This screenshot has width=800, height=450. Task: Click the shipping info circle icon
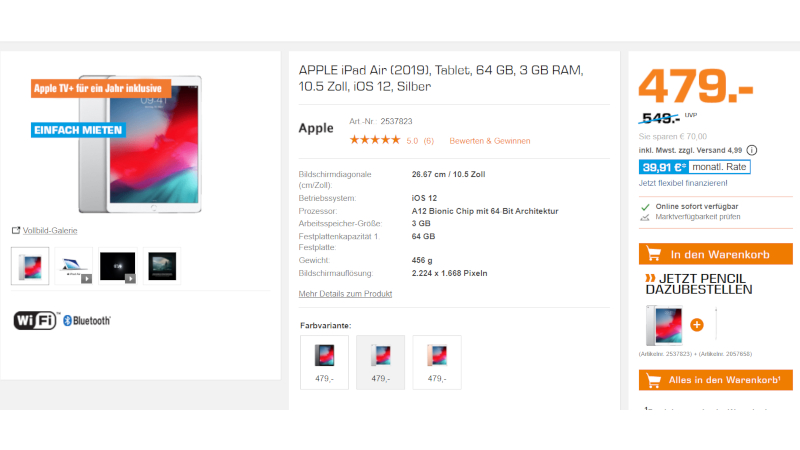point(752,150)
